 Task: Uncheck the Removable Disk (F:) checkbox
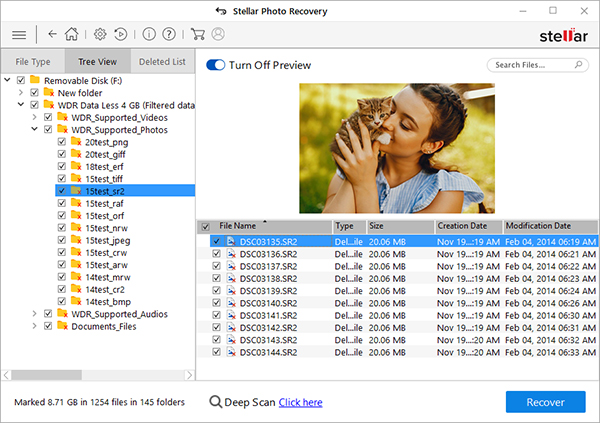(21, 80)
